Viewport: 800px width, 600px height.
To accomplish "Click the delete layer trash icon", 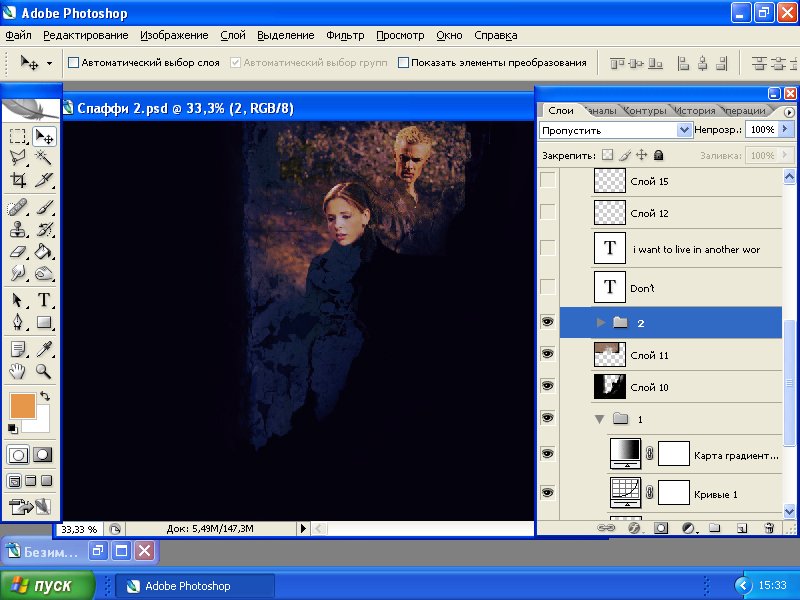I will tap(769, 527).
